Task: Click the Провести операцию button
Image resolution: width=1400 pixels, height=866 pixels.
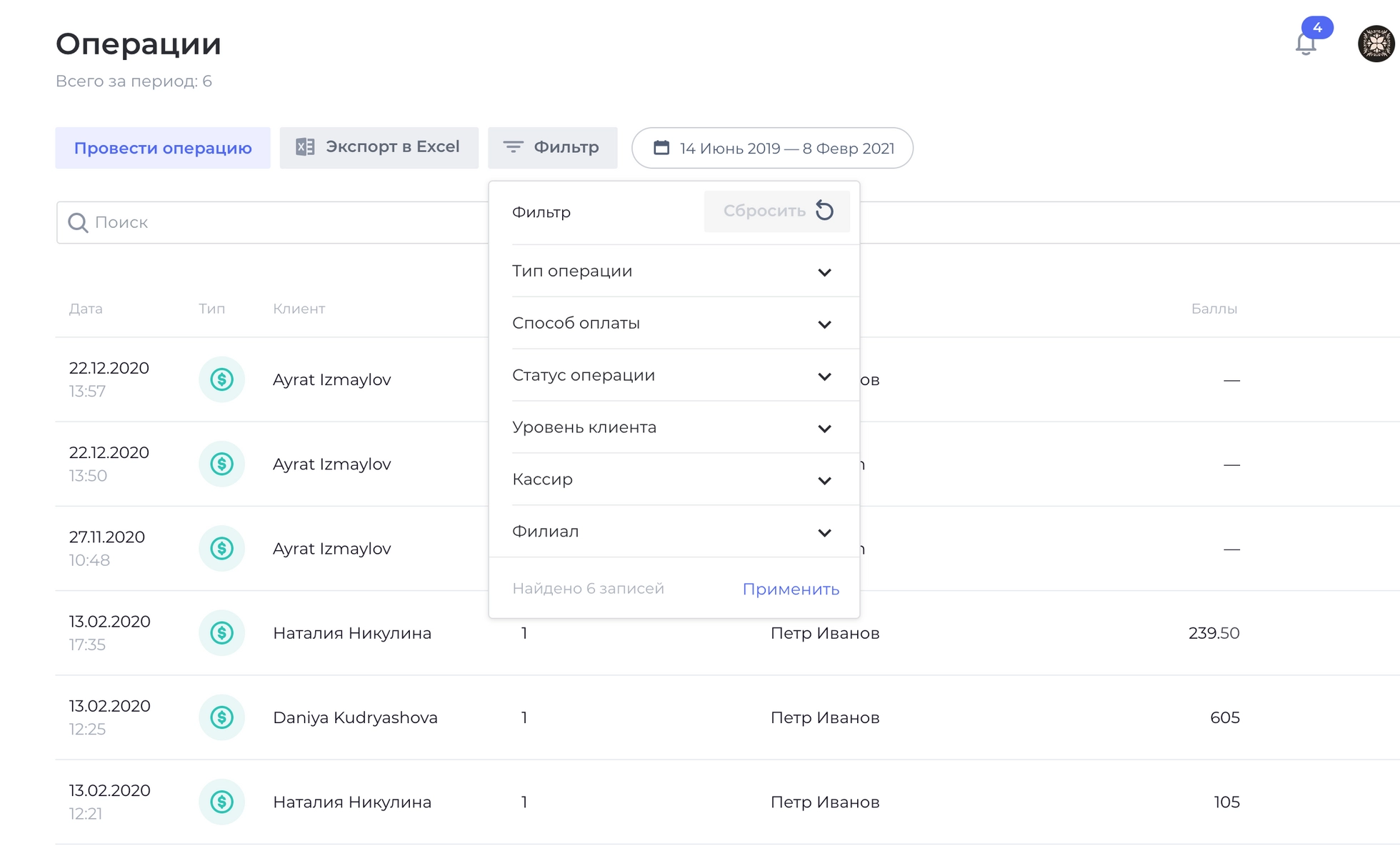Action: coord(163,148)
